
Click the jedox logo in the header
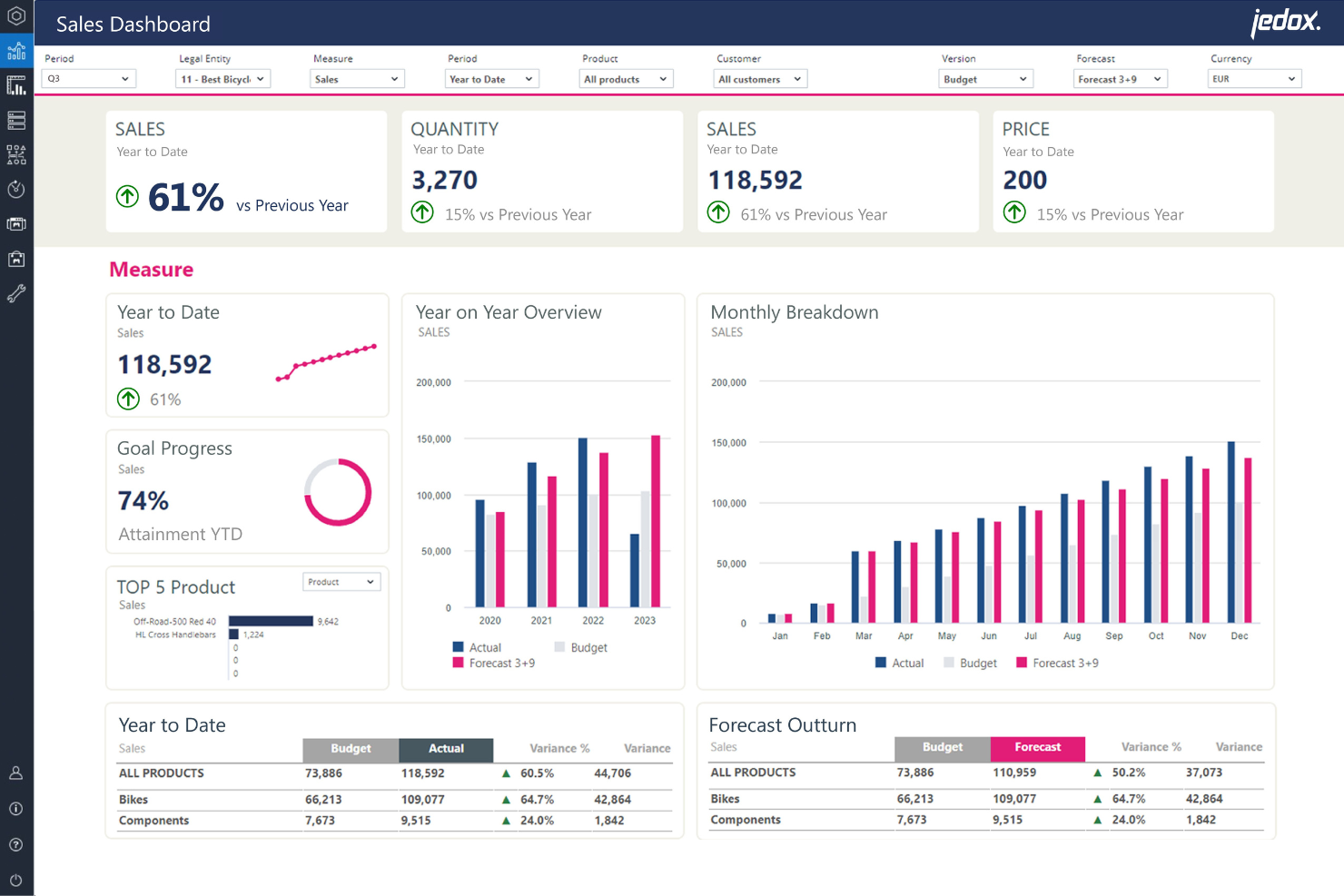coord(1285,22)
